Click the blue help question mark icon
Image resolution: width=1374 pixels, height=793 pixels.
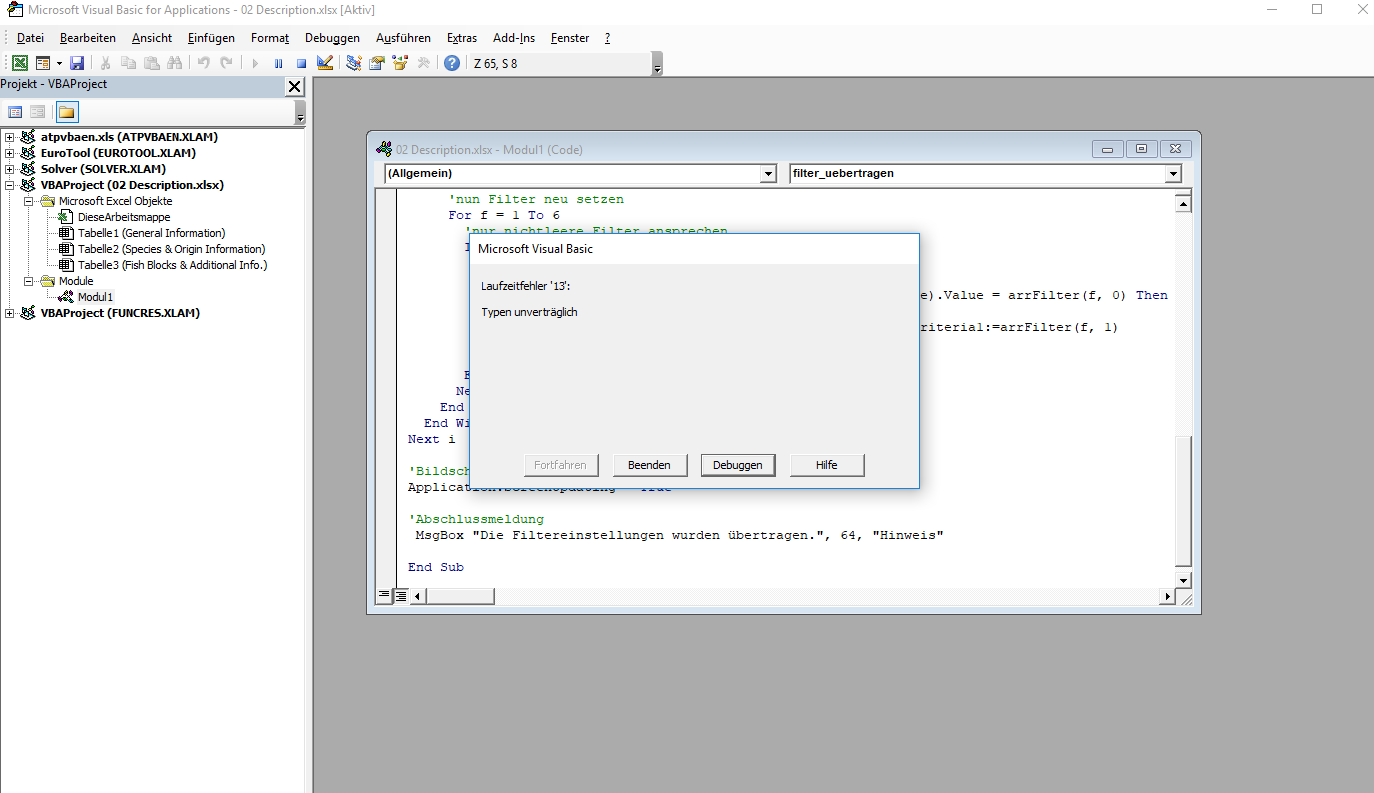click(x=452, y=63)
